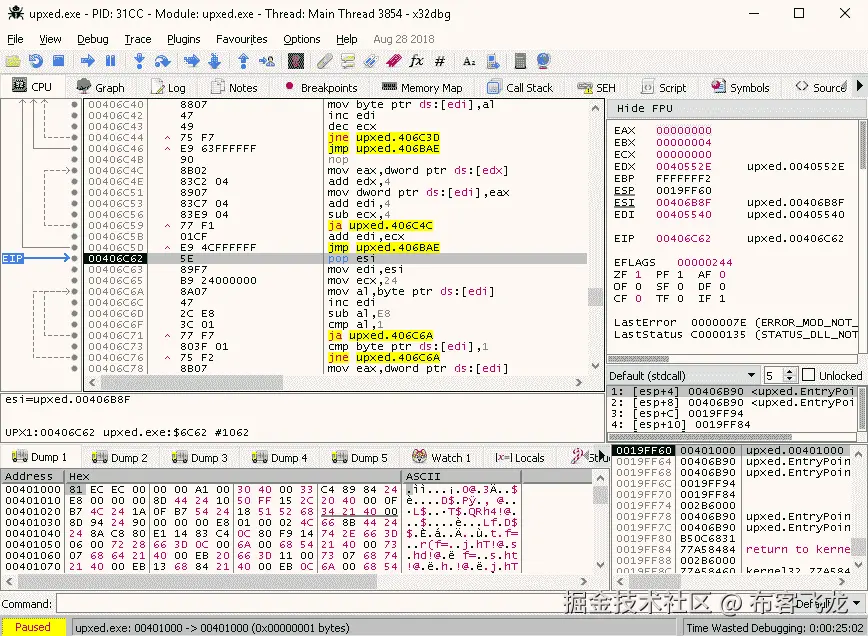Show the Labels view icon

[x=370, y=61]
